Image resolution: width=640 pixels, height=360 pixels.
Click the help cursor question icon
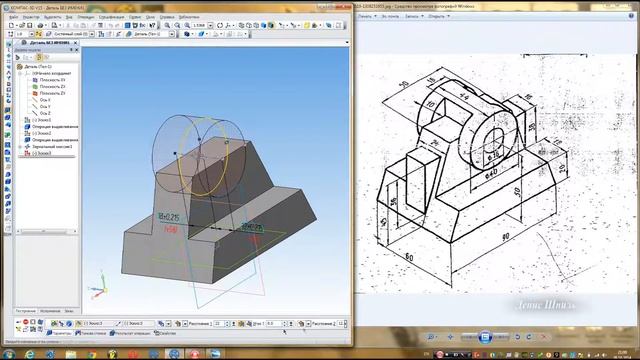[x=152, y=25]
